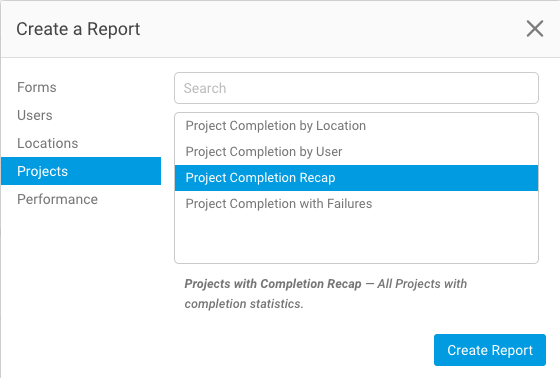This screenshot has height=378, width=560.
Task: Click the gray dialog header bar
Action: click(280, 29)
